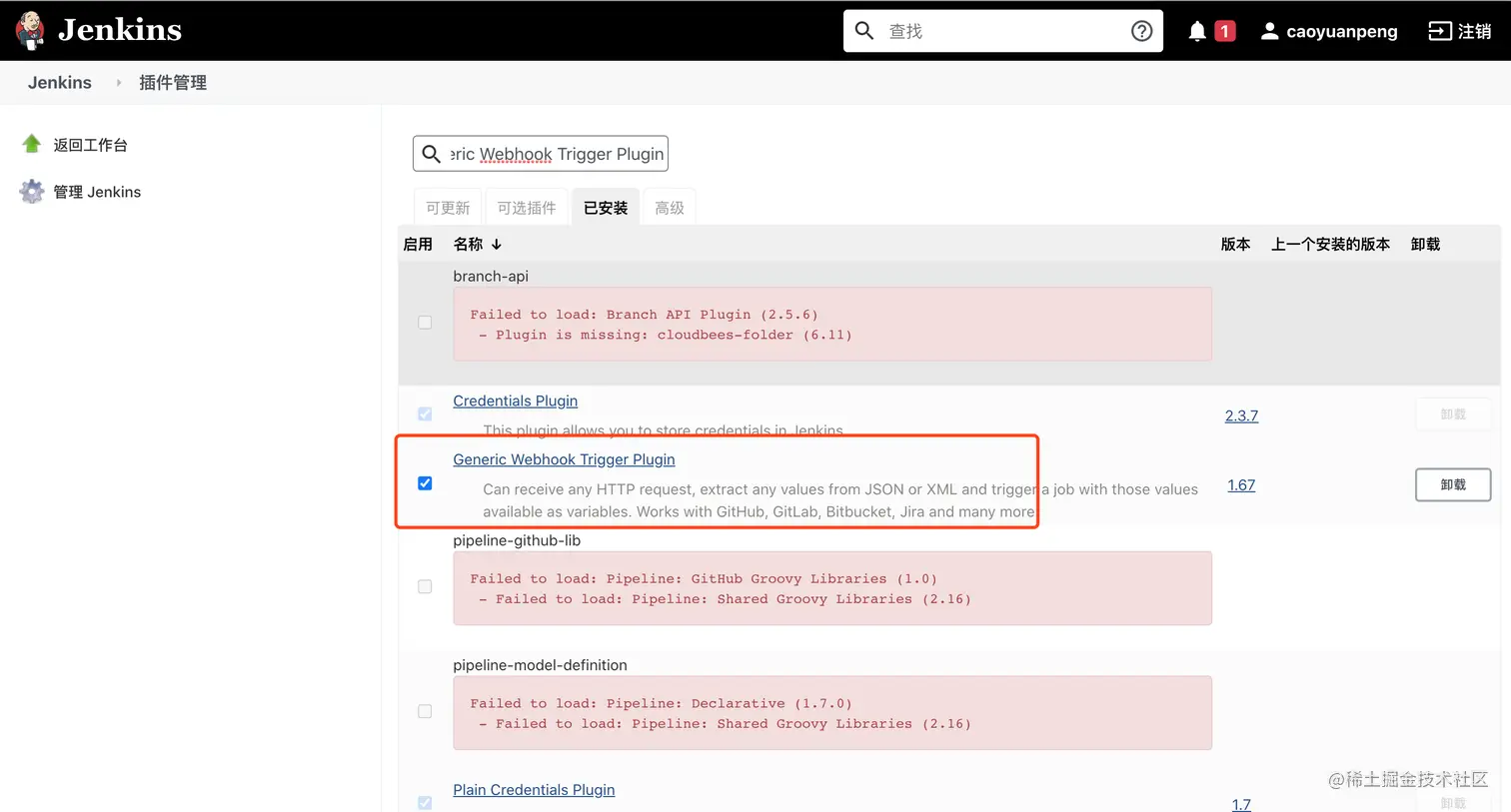The width and height of the screenshot is (1511, 812).
Task: Open Generic Webhook Trigger Plugin link
Action: coord(564,459)
